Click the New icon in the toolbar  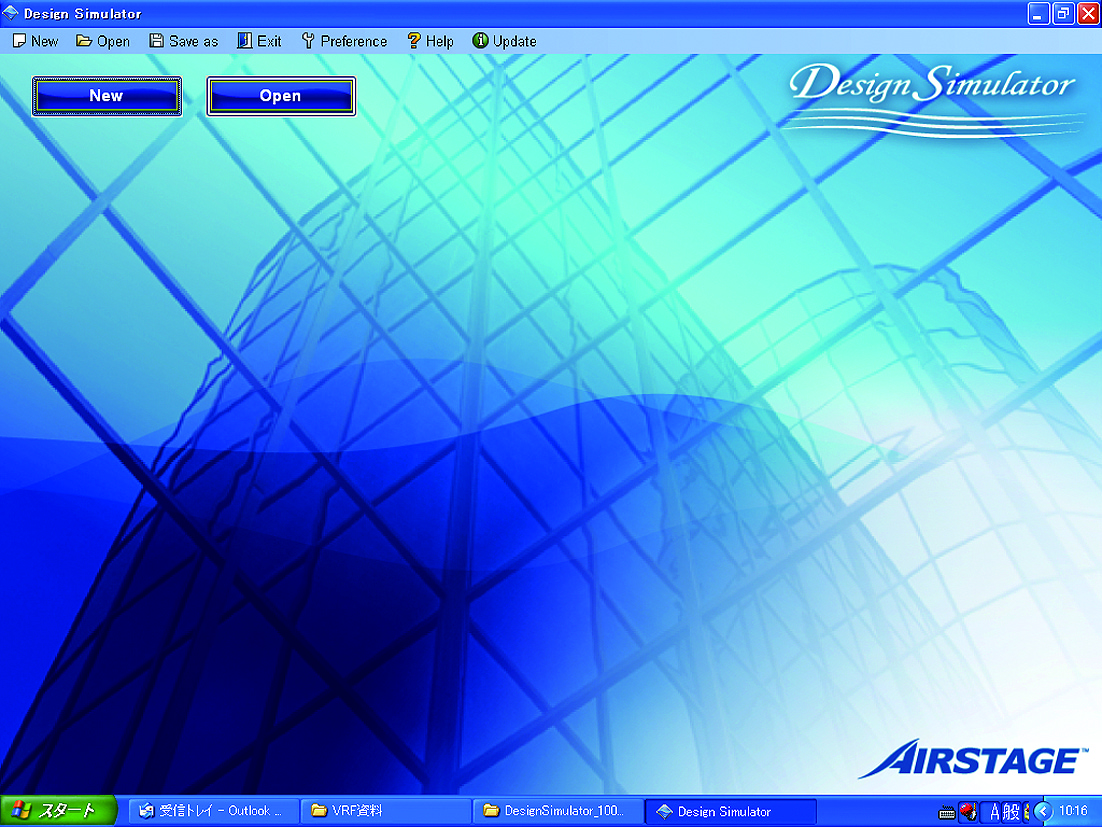pyautogui.click(x=19, y=41)
